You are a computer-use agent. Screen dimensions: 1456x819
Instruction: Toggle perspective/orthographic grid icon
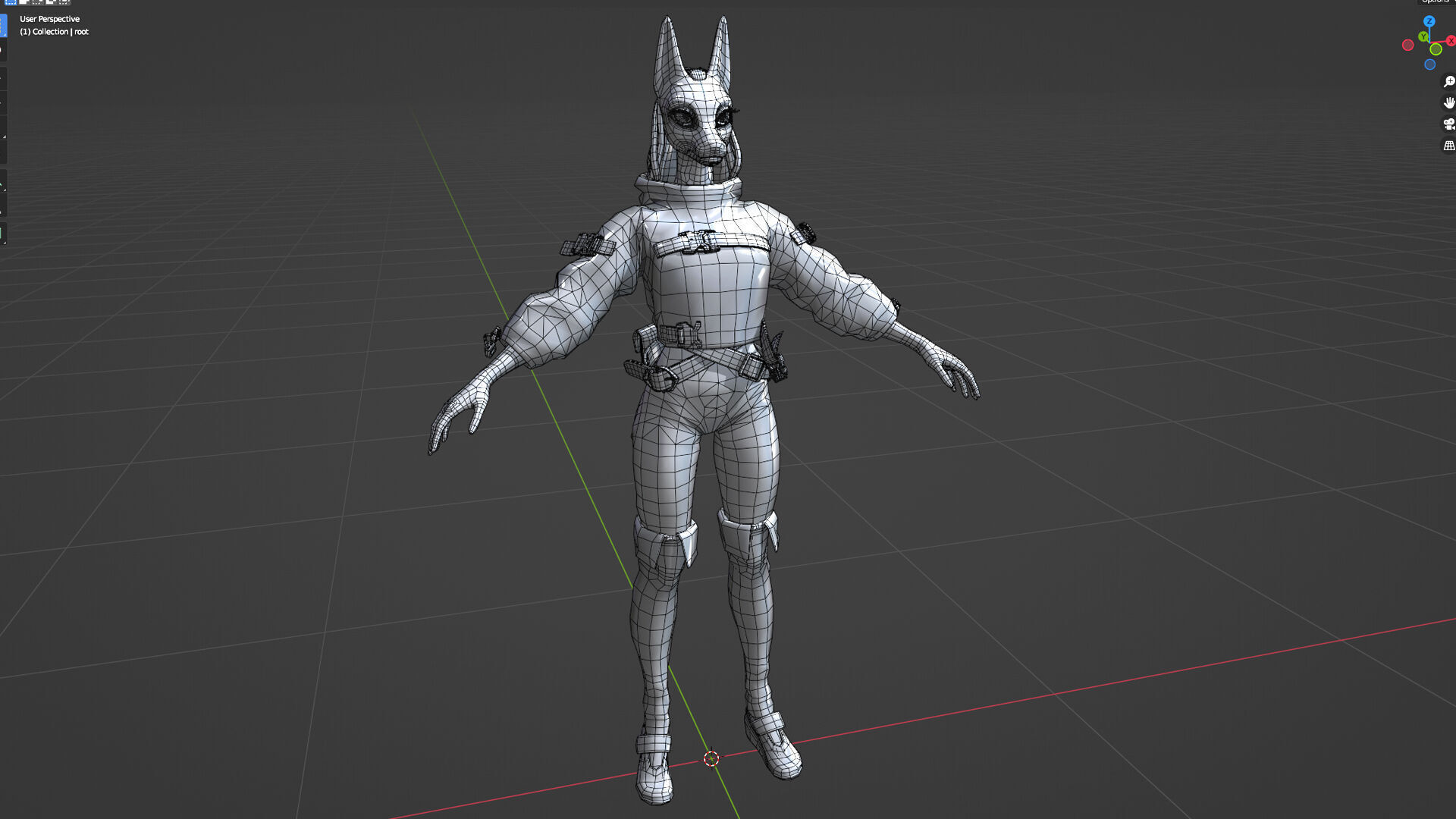click(x=1448, y=145)
